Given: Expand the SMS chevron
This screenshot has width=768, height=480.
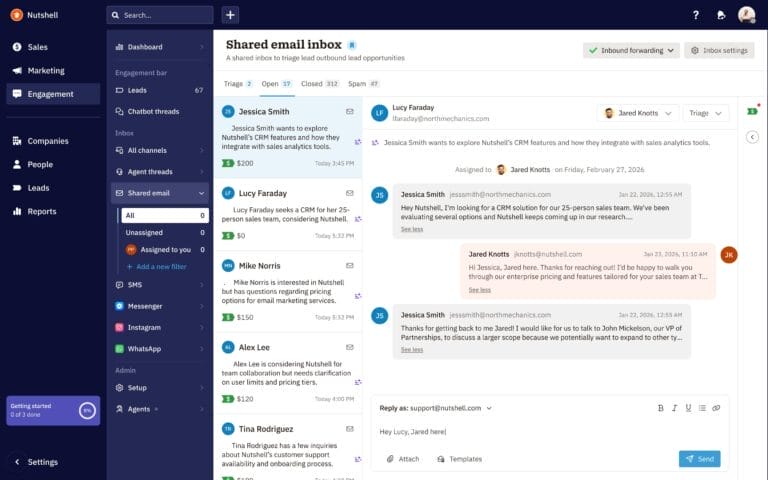Looking at the screenshot, I should [201, 285].
